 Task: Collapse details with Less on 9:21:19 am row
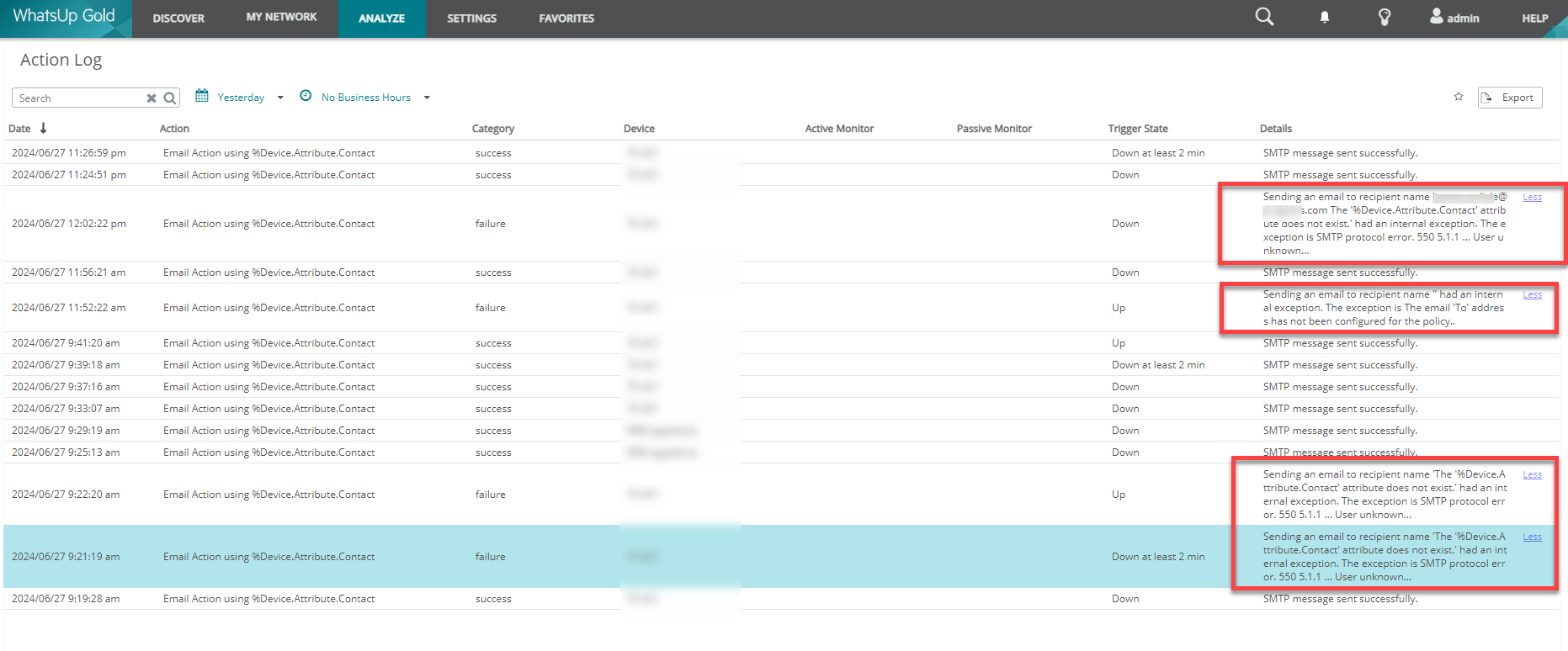tap(1533, 537)
